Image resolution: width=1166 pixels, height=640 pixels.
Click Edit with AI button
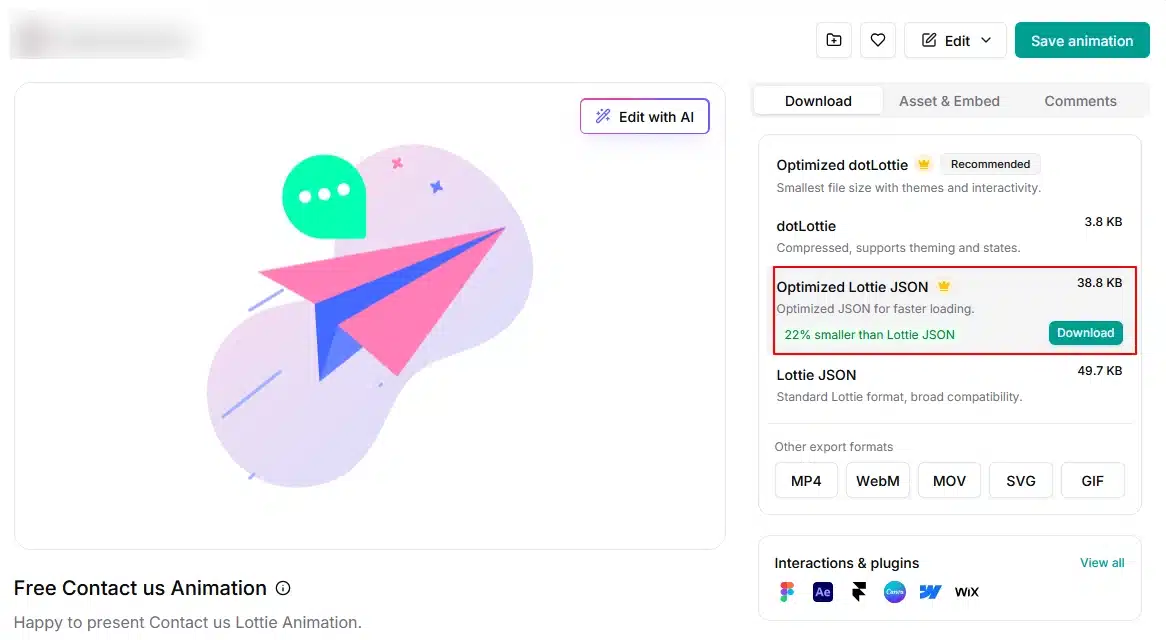(645, 117)
